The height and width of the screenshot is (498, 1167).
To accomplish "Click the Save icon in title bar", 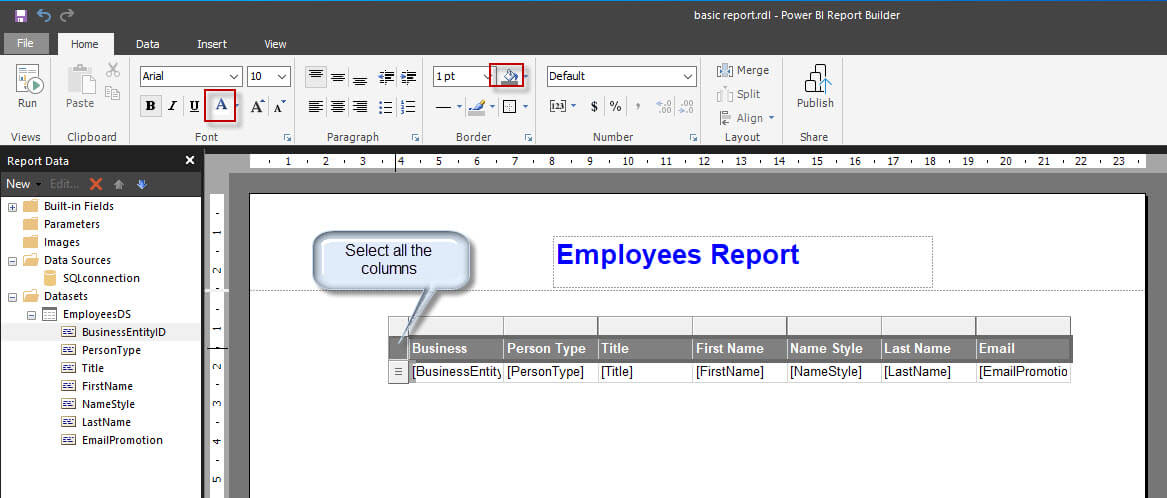I will 21,15.
